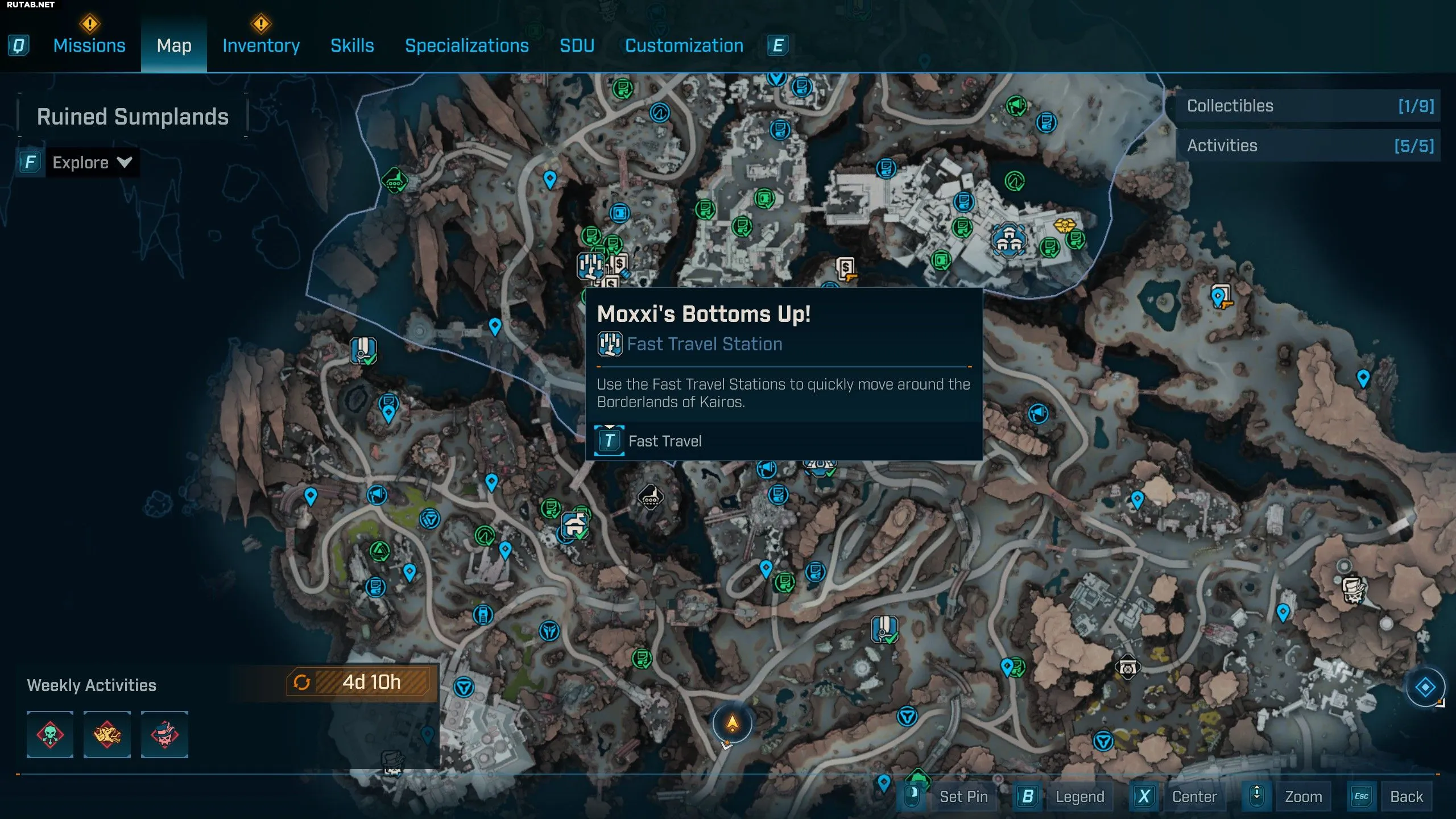Click the dark vehicle icon below the tooltip
This screenshot has height=819, width=1456.
pyautogui.click(x=650, y=498)
